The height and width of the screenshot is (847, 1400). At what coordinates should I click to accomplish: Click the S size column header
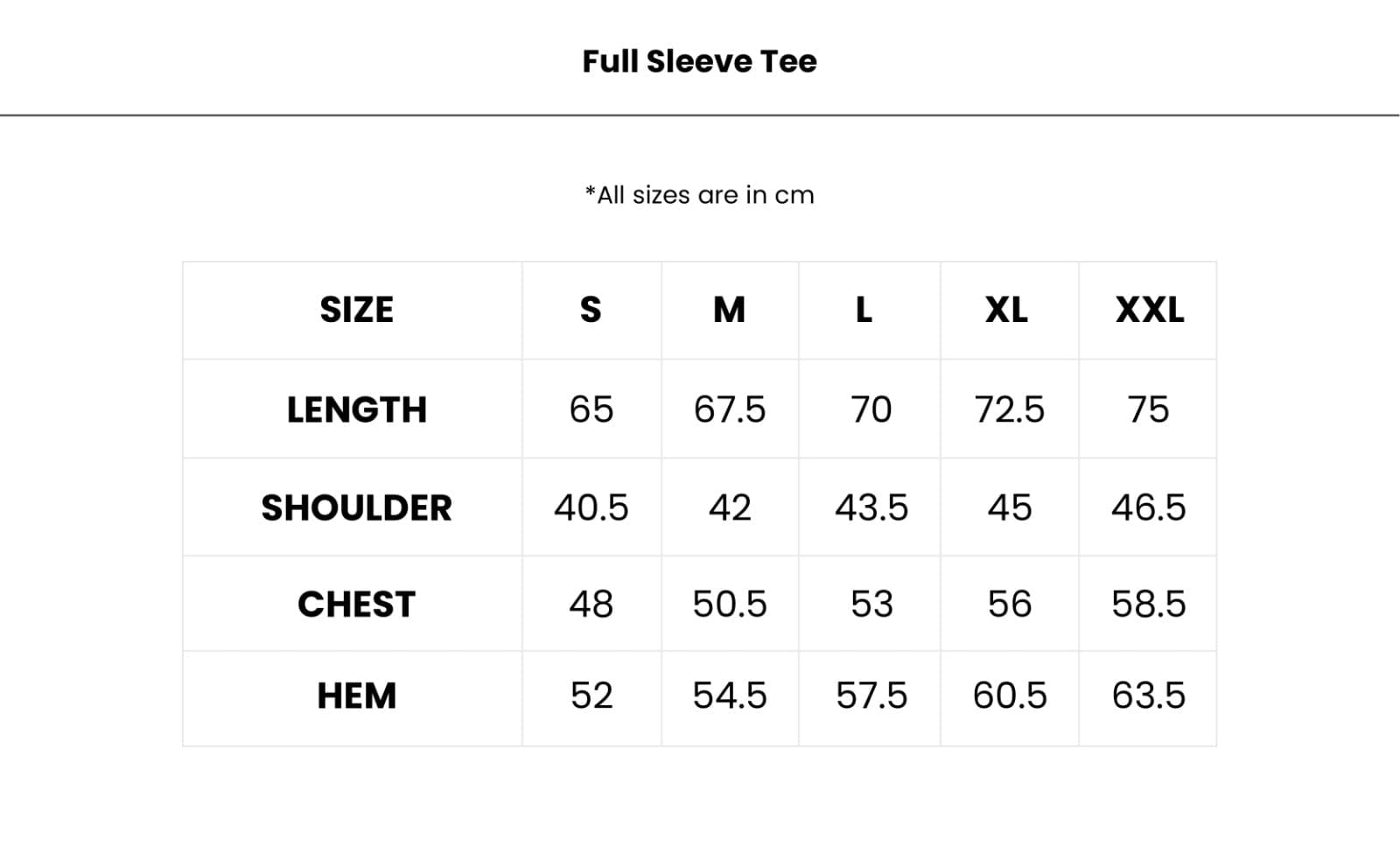pyautogui.click(x=591, y=310)
